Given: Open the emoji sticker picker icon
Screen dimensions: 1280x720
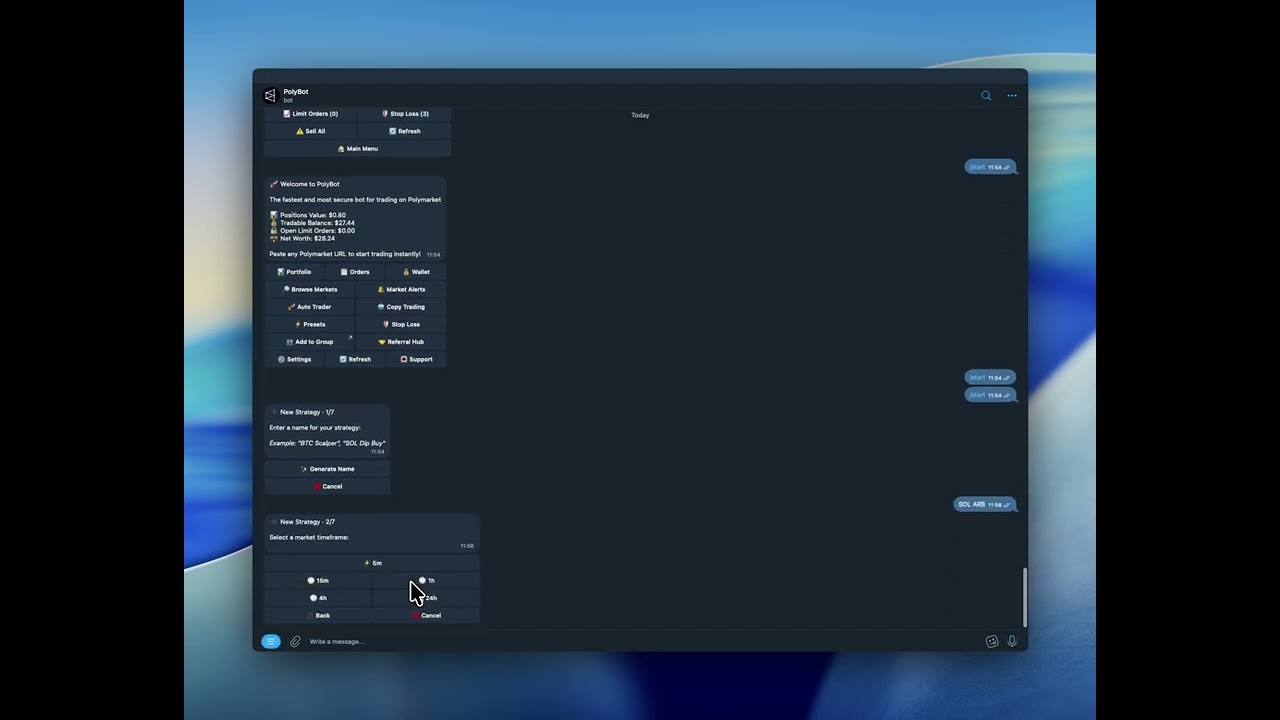Looking at the screenshot, I should tap(992, 641).
